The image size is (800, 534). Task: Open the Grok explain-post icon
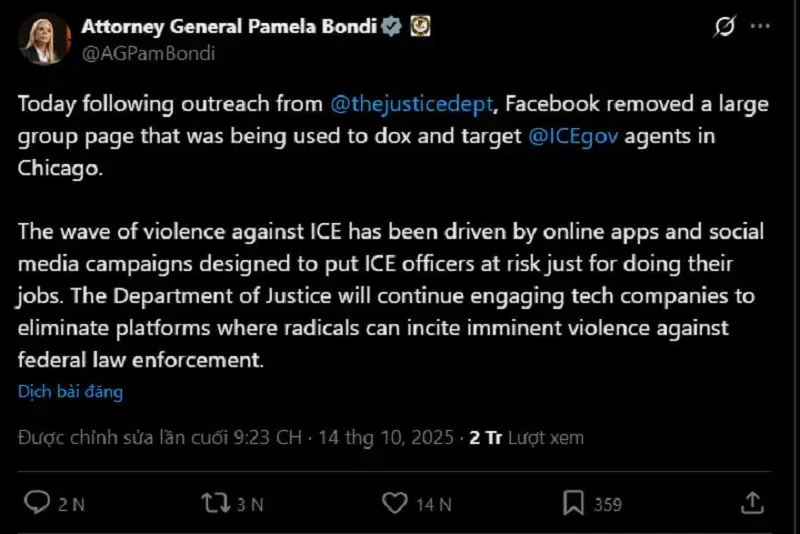pyautogui.click(x=725, y=28)
